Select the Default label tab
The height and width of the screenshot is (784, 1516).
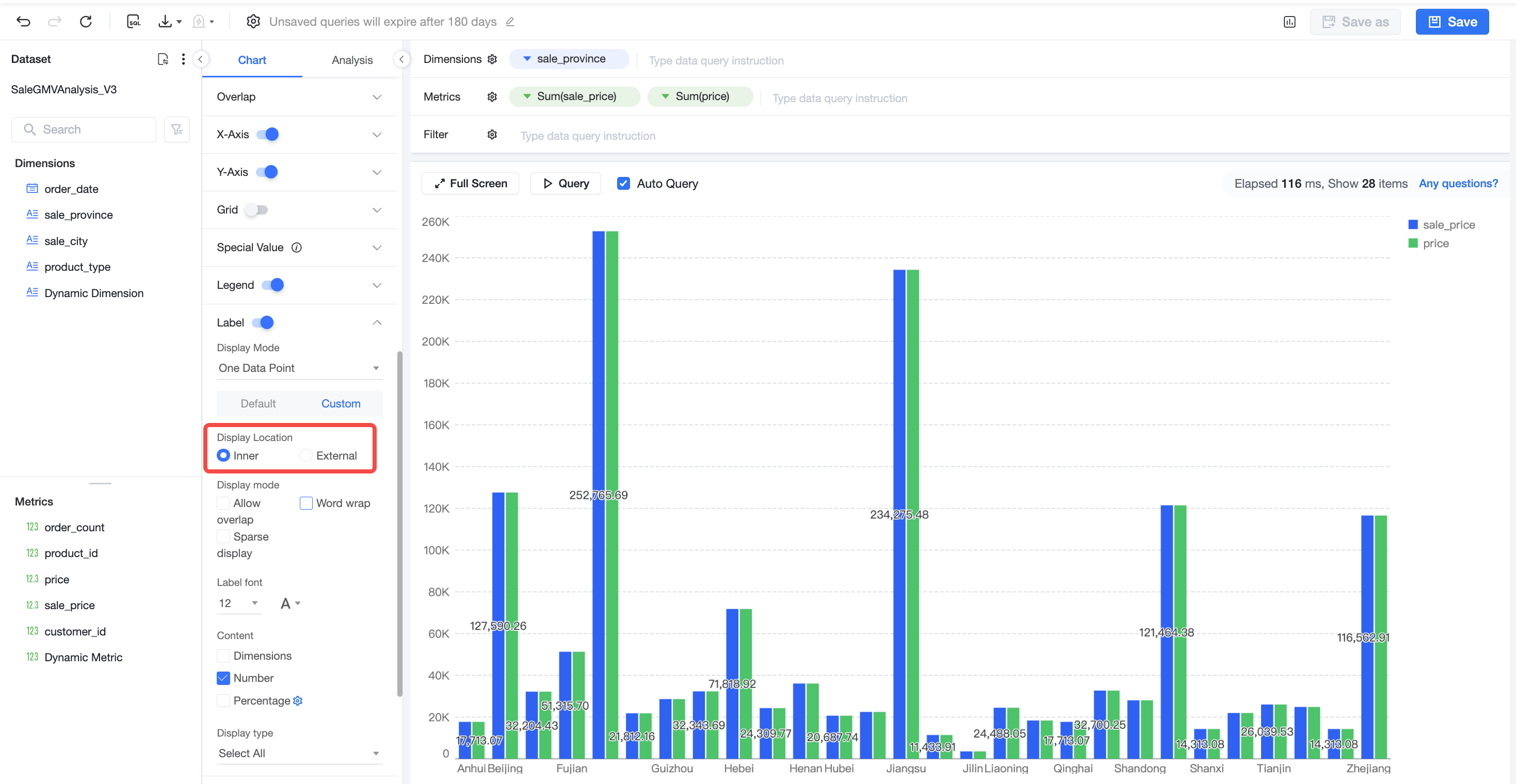[x=258, y=403]
